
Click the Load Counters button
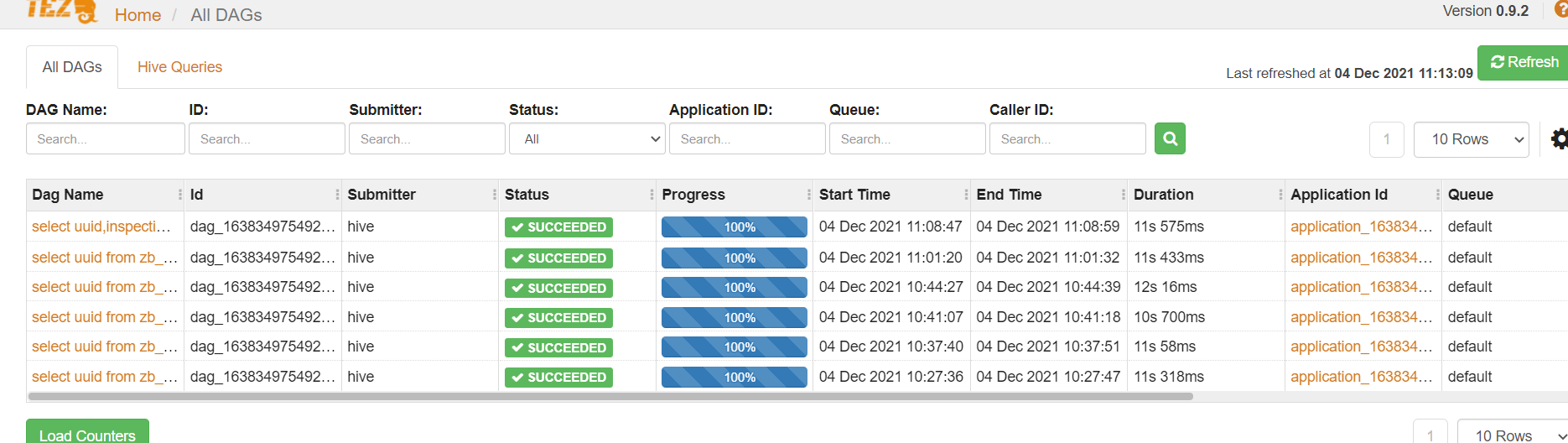coord(87,432)
